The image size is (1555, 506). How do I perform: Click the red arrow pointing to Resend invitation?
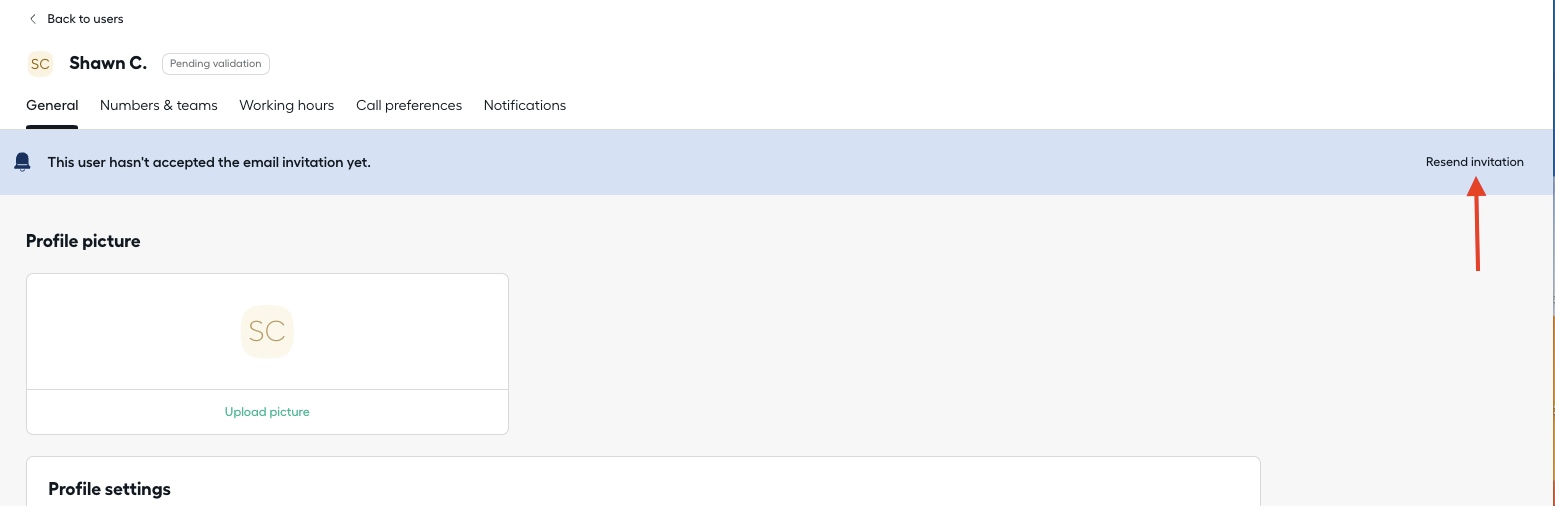coord(1477,224)
